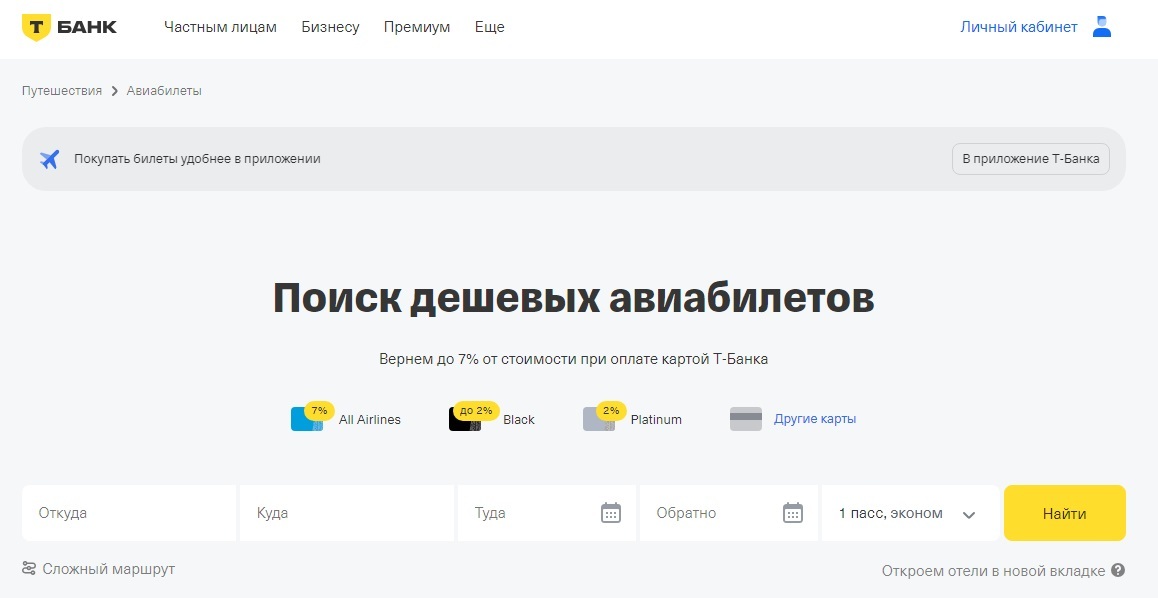The height and width of the screenshot is (598, 1158).
Task: Click the question mark help icon
Action: click(1118, 571)
